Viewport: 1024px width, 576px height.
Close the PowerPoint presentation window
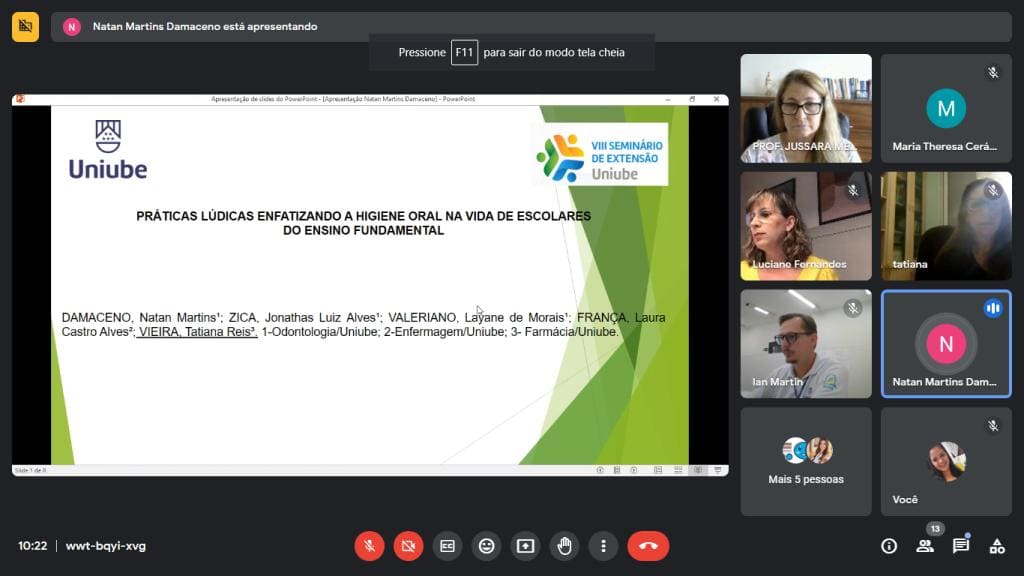pyautogui.click(x=716, y=99)
